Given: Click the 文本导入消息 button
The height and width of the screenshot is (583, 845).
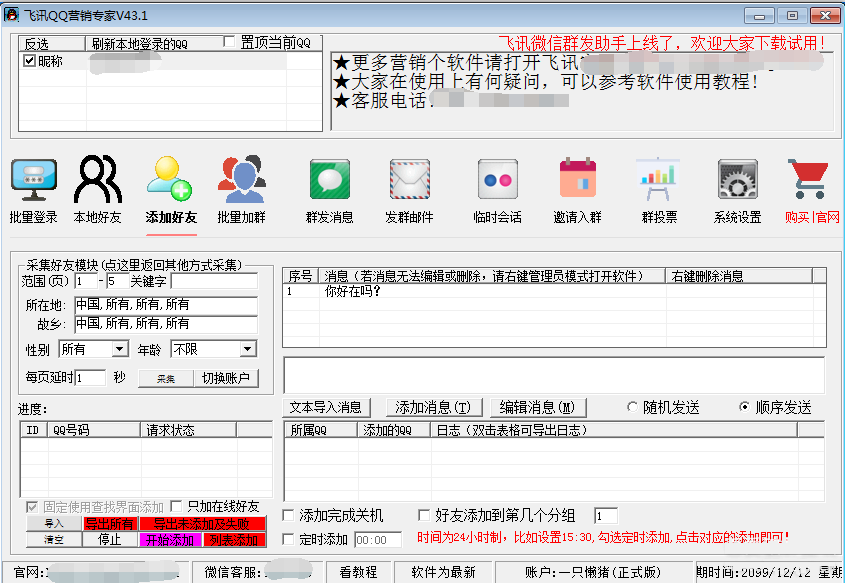Looking at the screenshot, I should click(x=326, y=407).
